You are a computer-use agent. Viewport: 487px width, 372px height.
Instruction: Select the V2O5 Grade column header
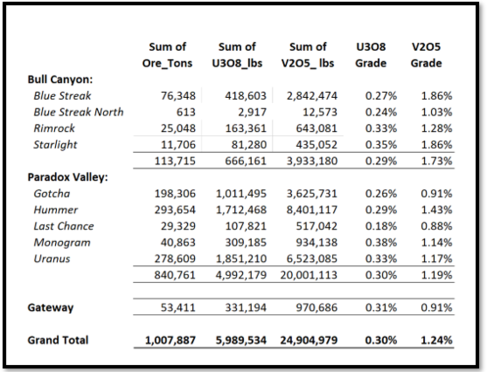426,55
